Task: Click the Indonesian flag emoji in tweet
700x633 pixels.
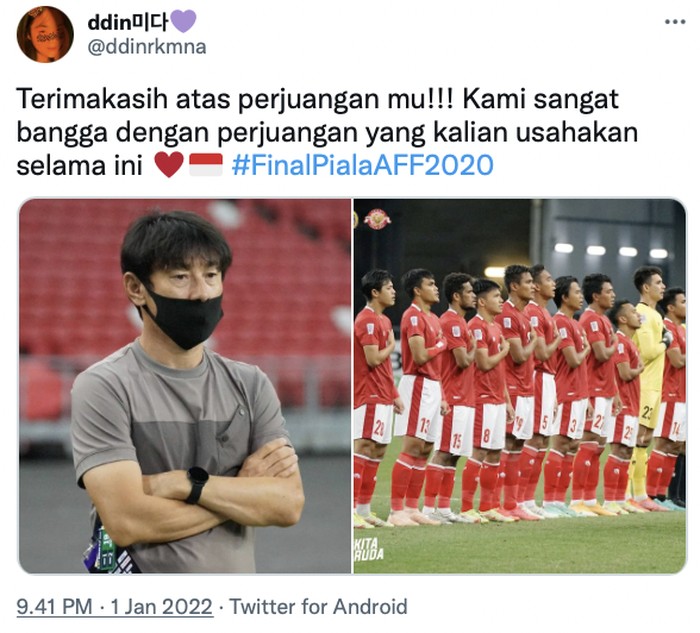Action: (206, 165)
